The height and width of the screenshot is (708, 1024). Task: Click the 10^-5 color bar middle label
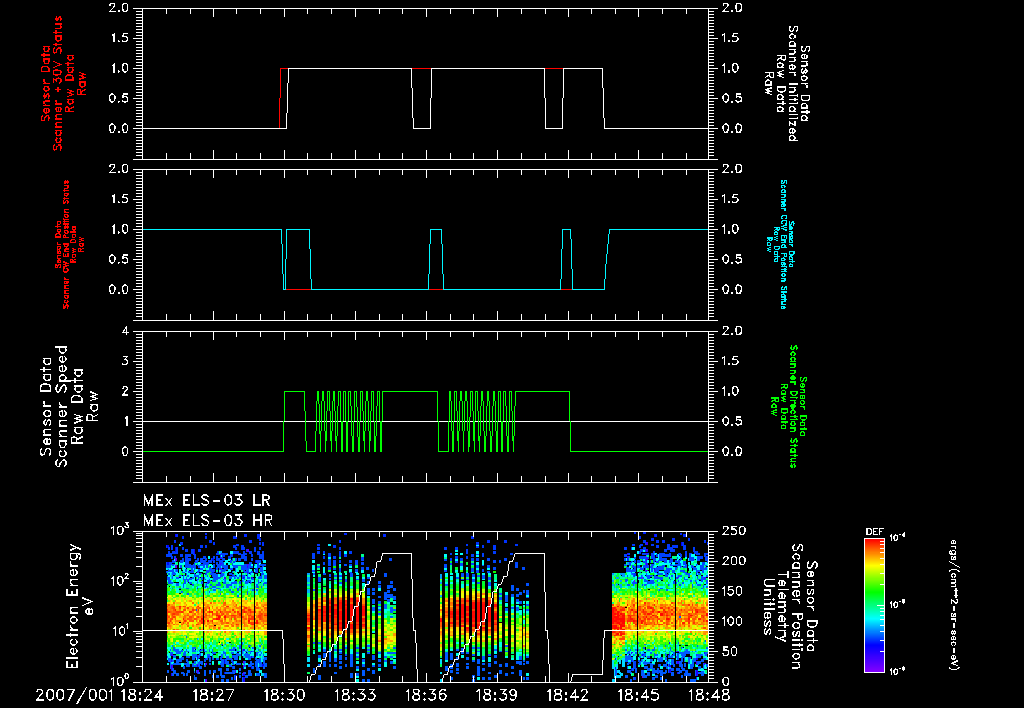point(898,604)
